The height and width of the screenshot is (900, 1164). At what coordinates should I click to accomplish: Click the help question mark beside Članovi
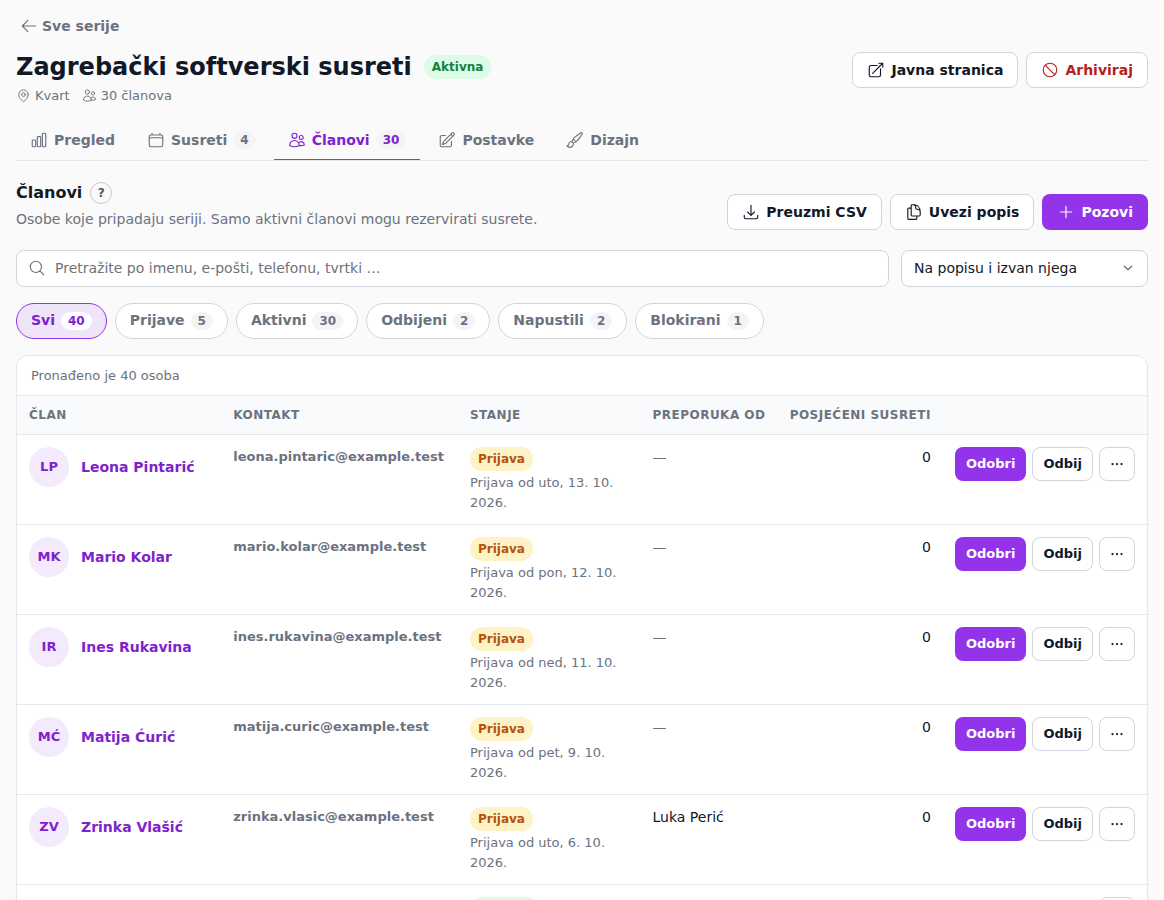pyautogui.click(x=101, y=193)
